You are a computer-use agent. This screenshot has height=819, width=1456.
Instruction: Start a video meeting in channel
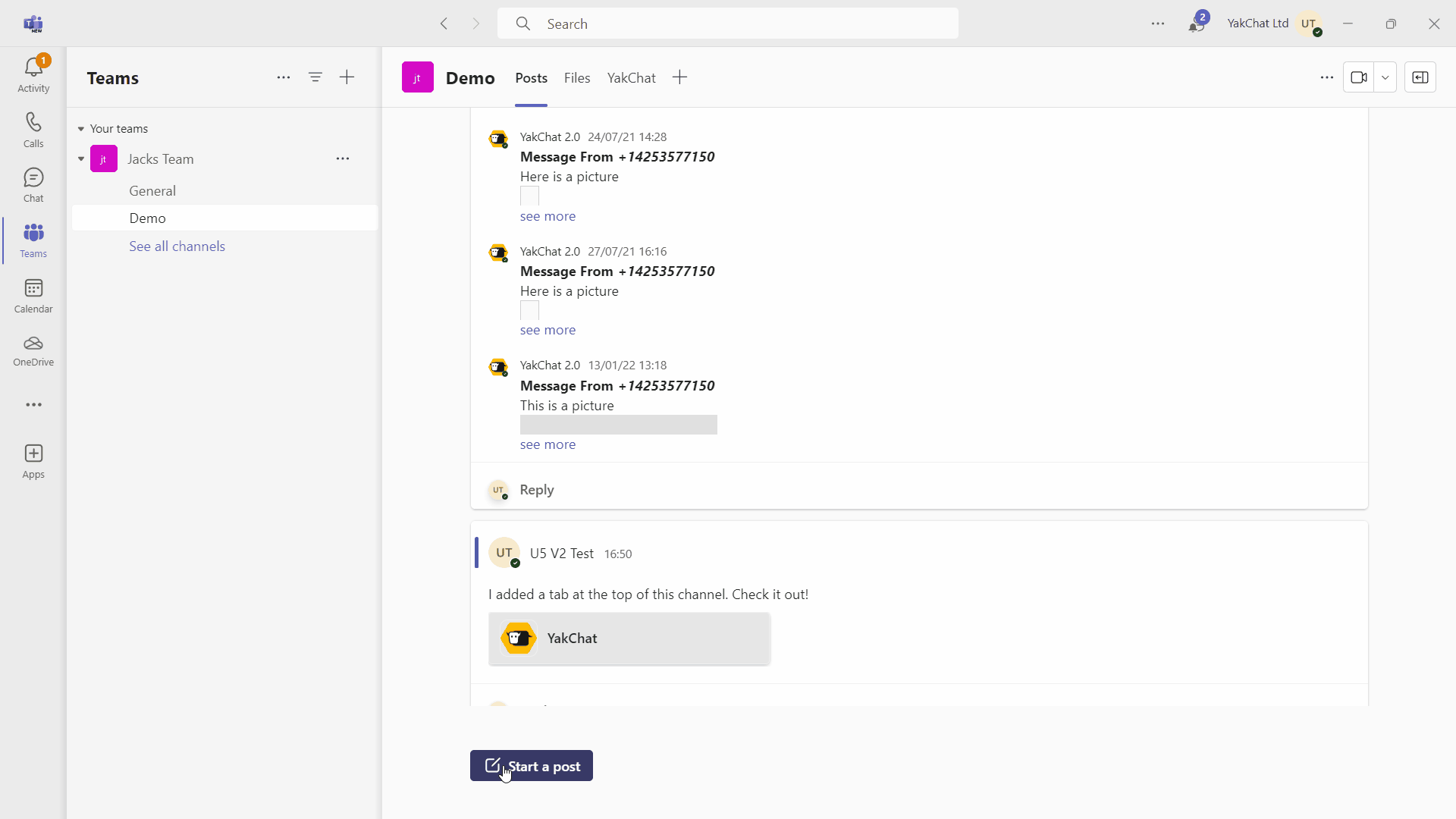[1358, 77]
